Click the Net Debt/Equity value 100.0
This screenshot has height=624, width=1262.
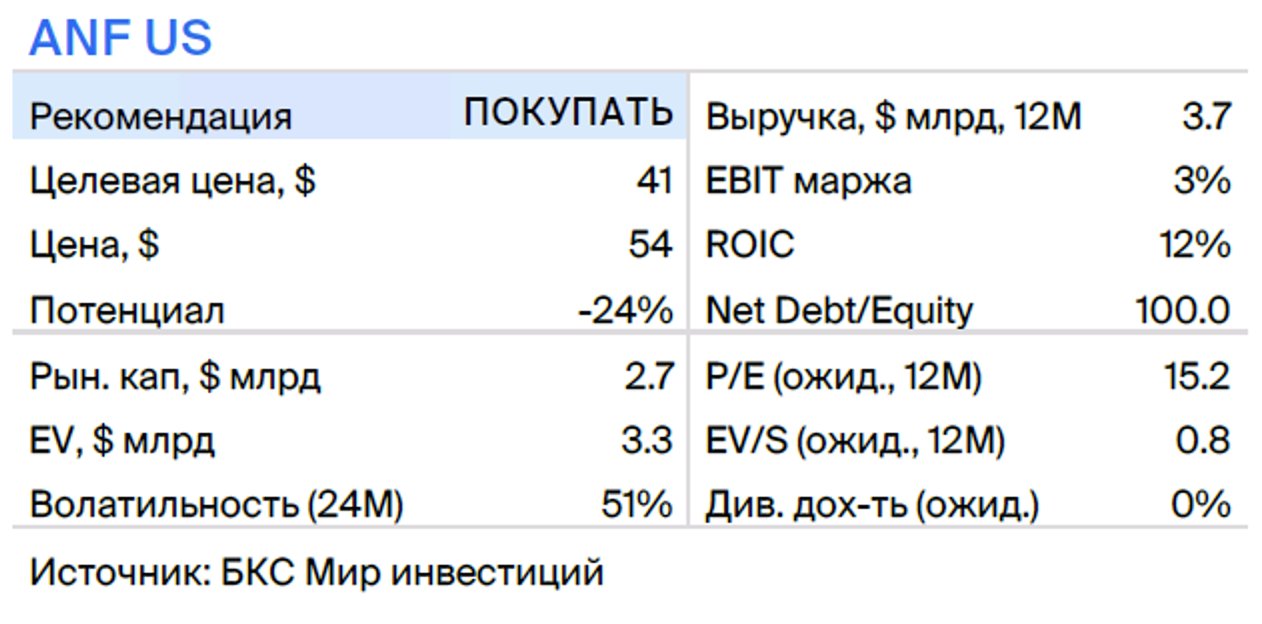click(x=1183, y=310)
